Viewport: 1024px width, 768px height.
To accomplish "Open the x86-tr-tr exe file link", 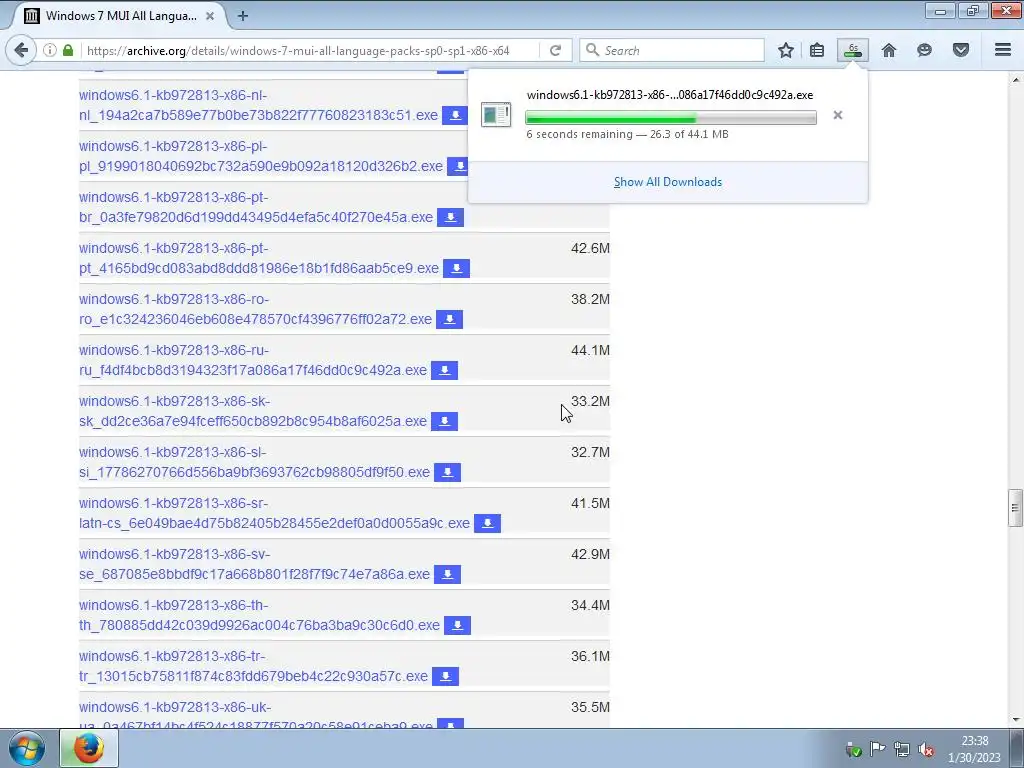I will pos(253,665).
